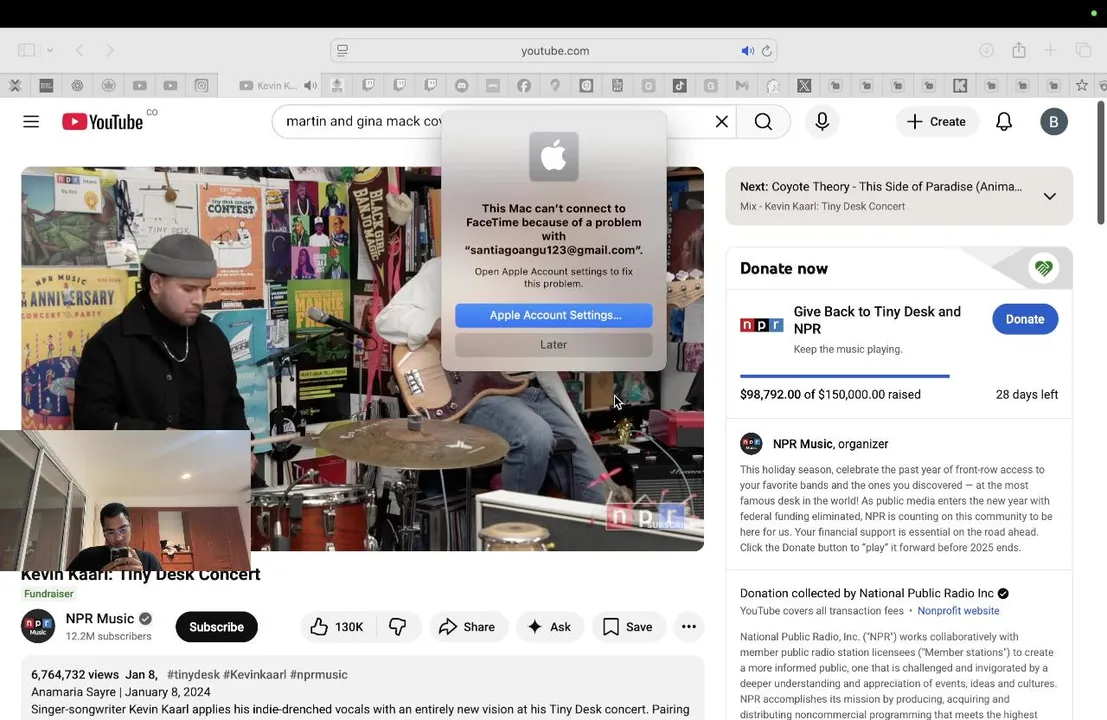Open the NPR Music channel name link
Viewport: 1107px width, 720px height.
tap(100, 618)
